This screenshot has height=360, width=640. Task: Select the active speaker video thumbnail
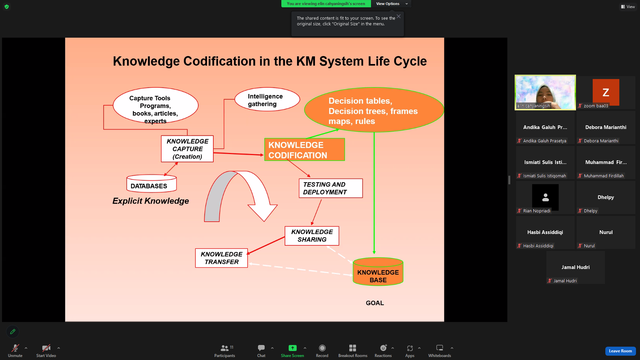(x=545, y=92)
